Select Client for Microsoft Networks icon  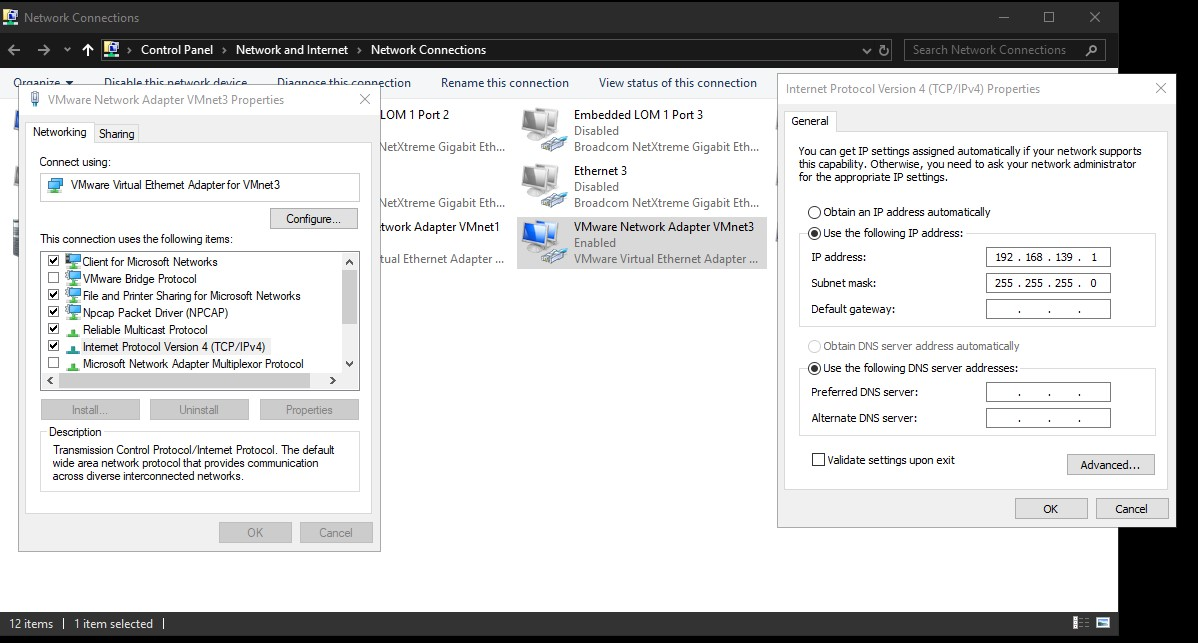[73, 260]
